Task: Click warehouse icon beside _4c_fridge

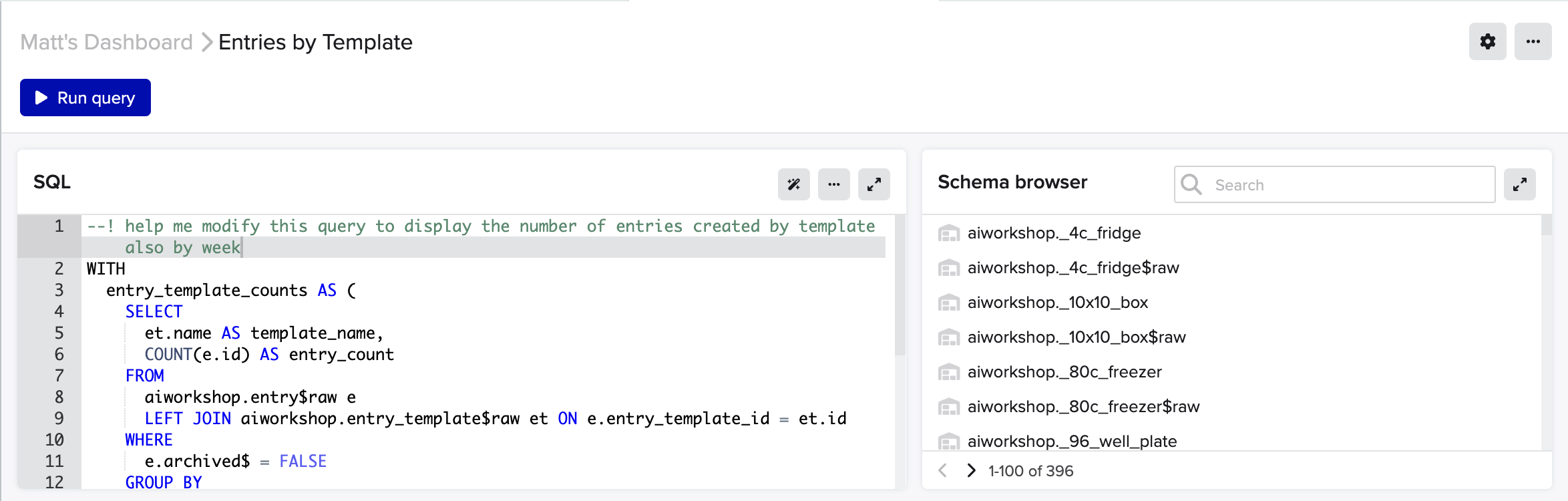Action: [x=948, y=233]
